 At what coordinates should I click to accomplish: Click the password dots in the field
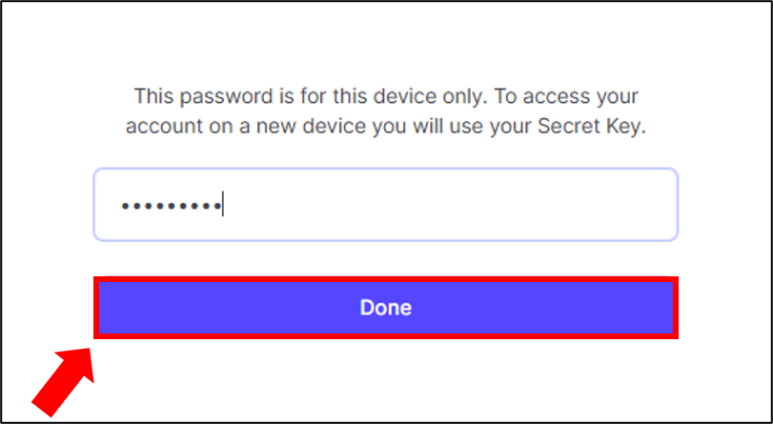tap(170, 206)
